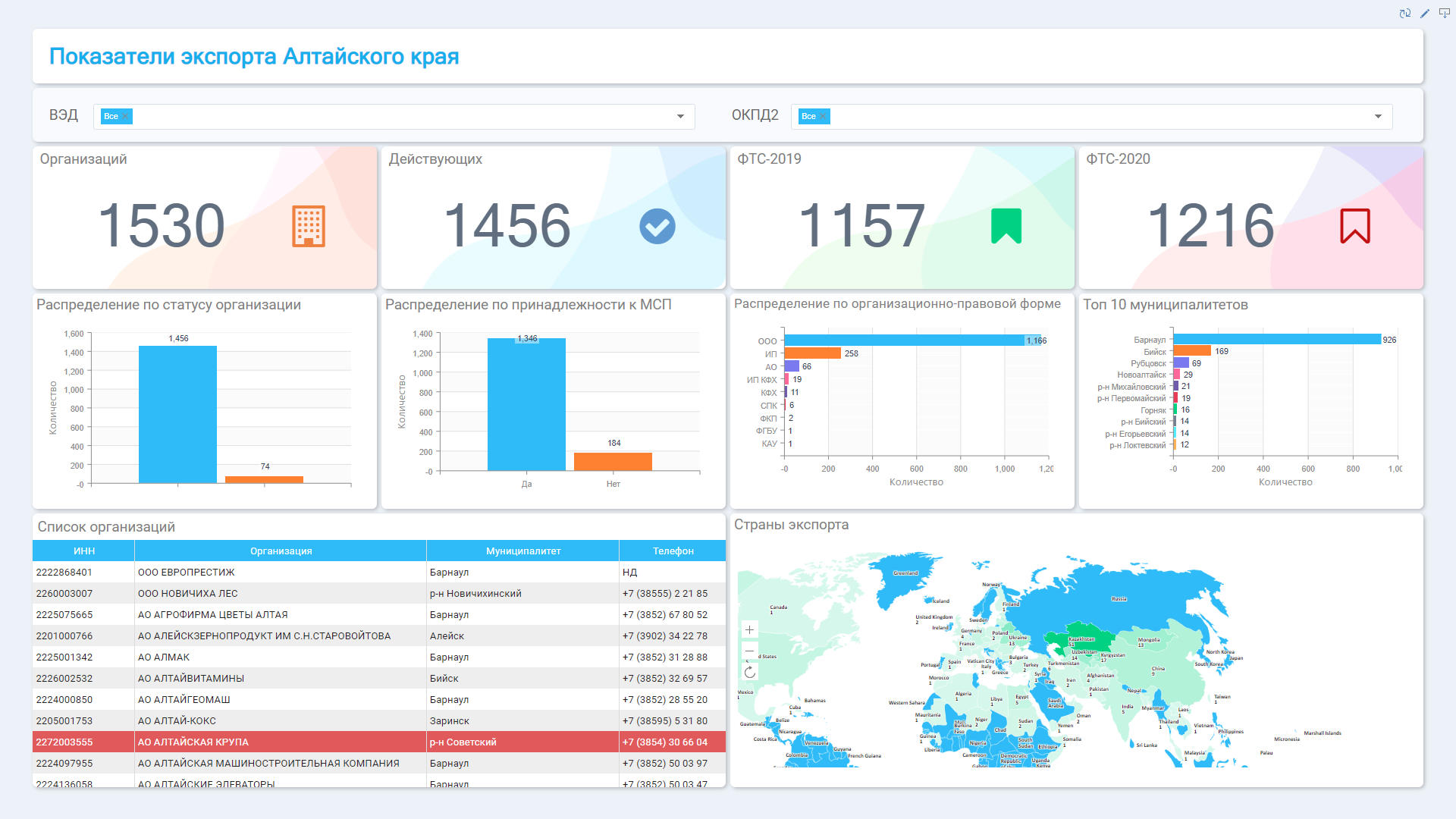Click the red outlined bookmark icon
Screen dimensions: 1456x819
pos(1354,226)
